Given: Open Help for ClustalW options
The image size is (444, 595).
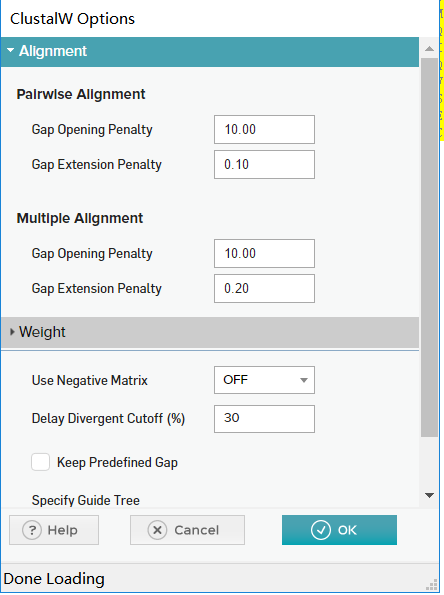Looking at the screenshot, I should point(54,530).
